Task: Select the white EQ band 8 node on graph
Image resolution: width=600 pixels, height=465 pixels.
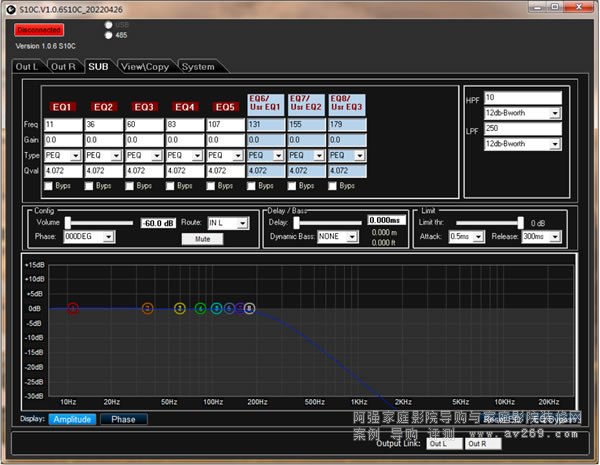Action: point(249,309)
